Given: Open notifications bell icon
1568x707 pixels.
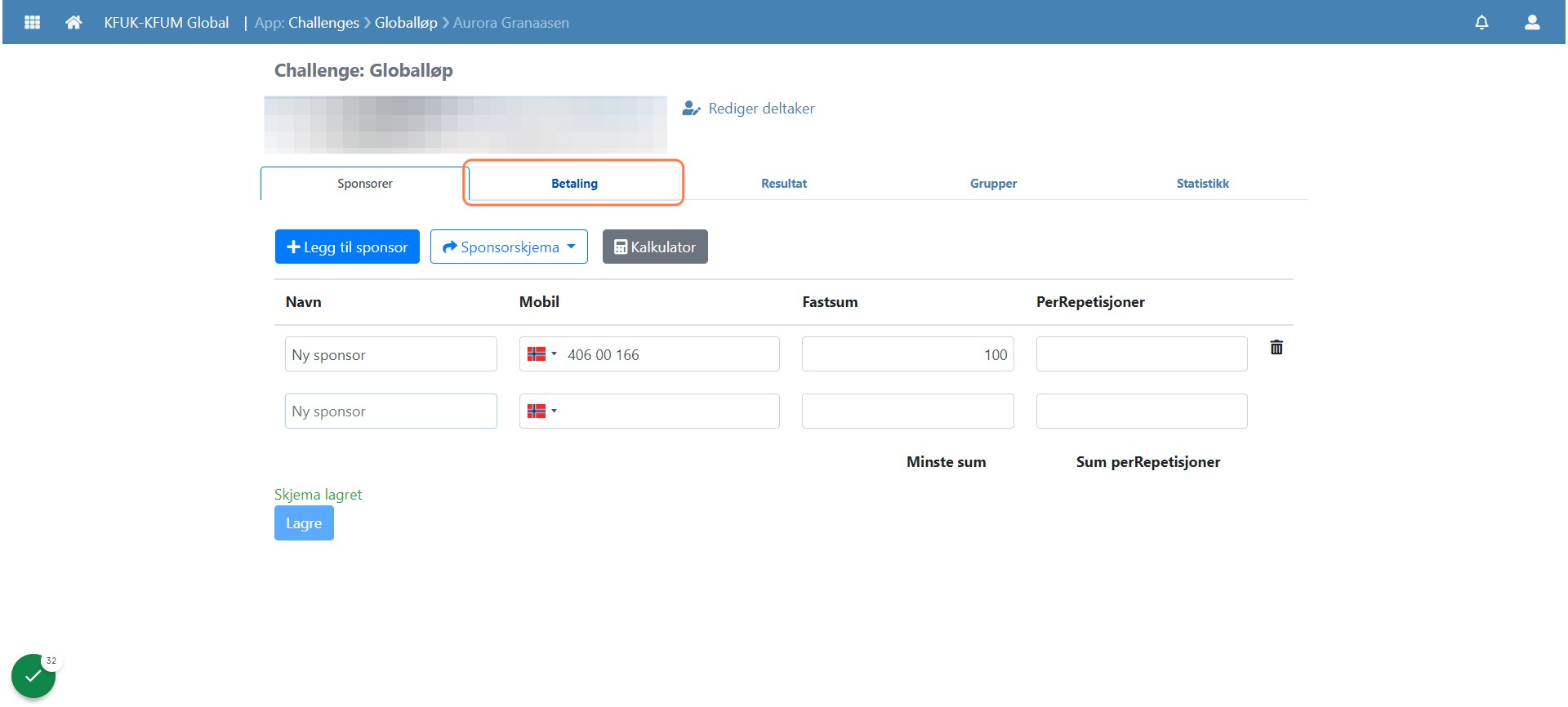Looking at the screenshot, I should 1481,22.
